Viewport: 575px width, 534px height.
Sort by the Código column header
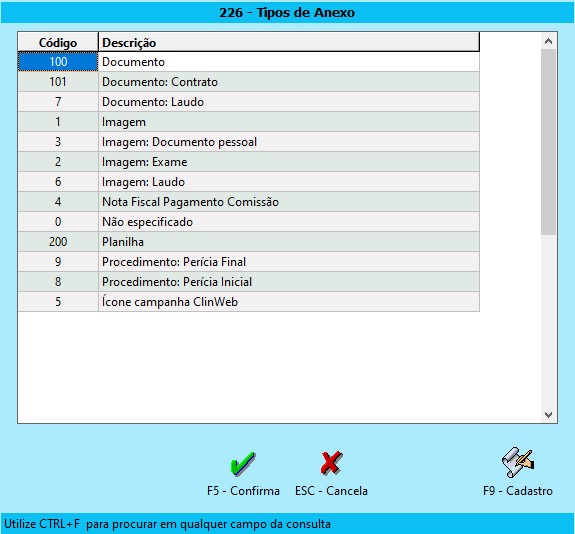(58, 42)
